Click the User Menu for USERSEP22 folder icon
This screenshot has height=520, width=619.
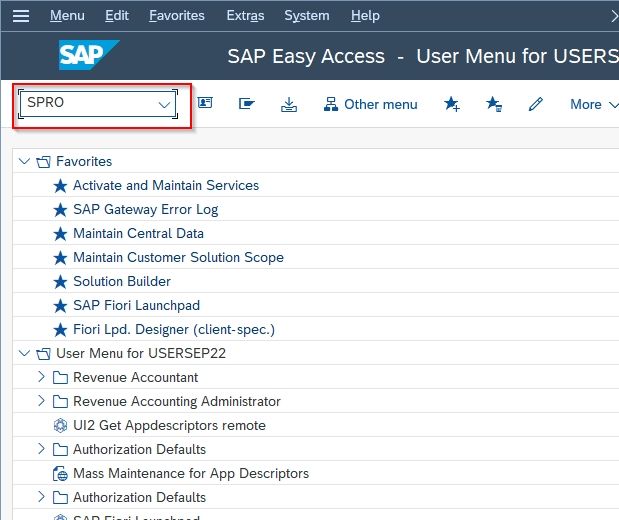pos(43,354)
